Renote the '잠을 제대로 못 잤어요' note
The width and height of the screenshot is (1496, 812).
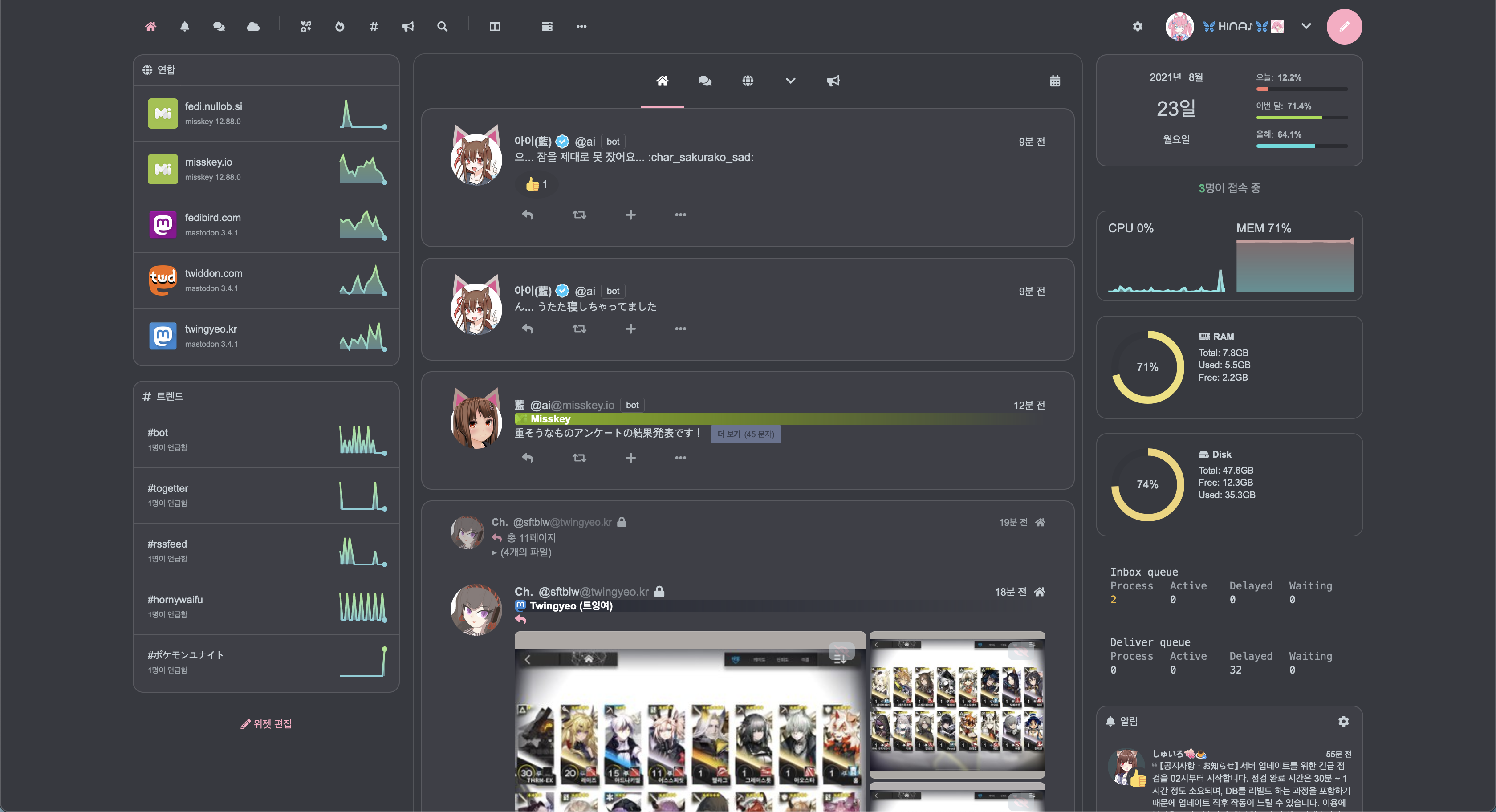pyautogui.click(x=579, y=215)
